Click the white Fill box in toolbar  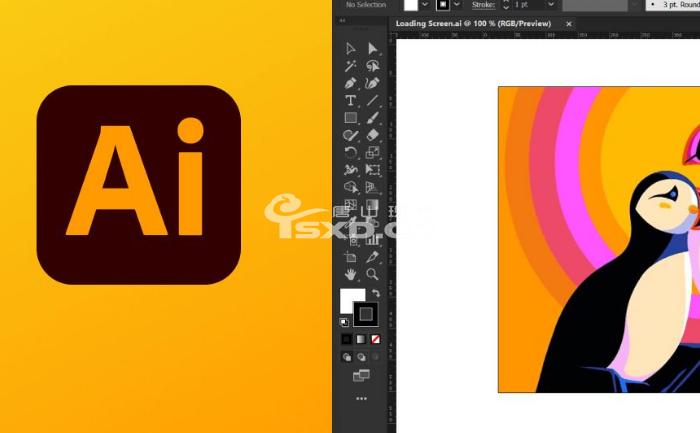350,298
